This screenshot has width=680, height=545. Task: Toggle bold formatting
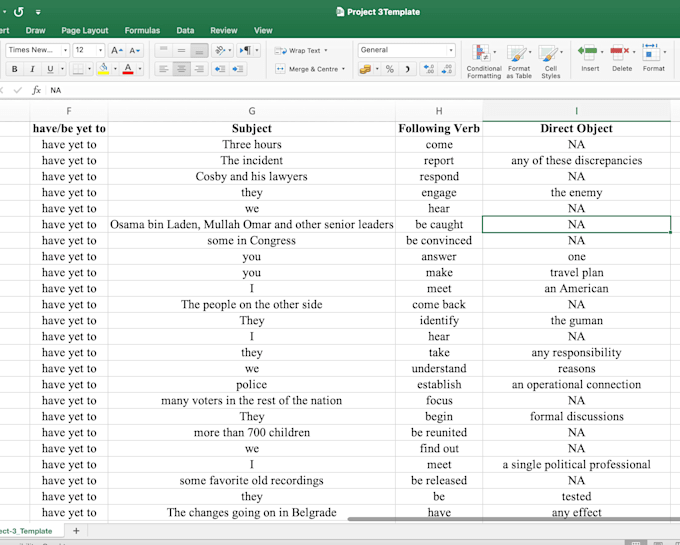[x=14, y=69]
